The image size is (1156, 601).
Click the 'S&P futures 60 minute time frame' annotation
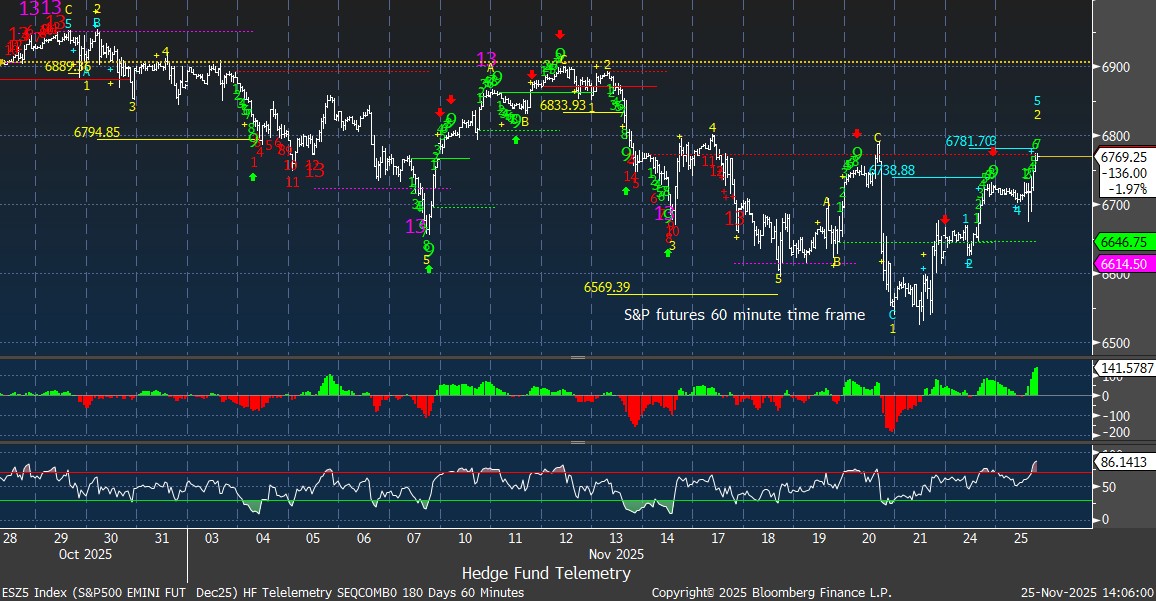pyautogui.click(x=745, y=314)
